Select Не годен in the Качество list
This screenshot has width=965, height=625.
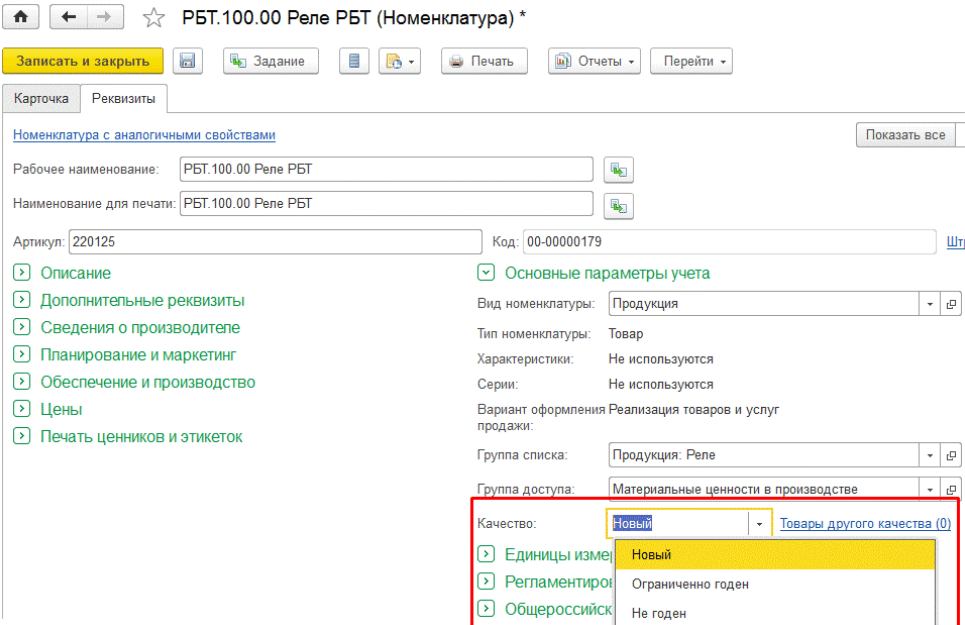click(660, 613)
